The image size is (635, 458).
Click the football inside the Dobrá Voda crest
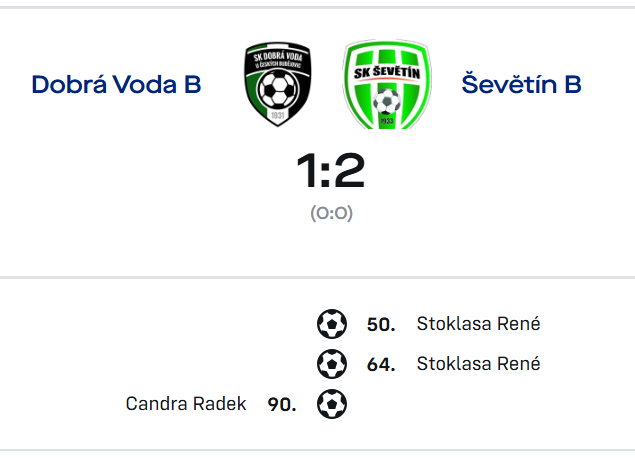[278, 89]
